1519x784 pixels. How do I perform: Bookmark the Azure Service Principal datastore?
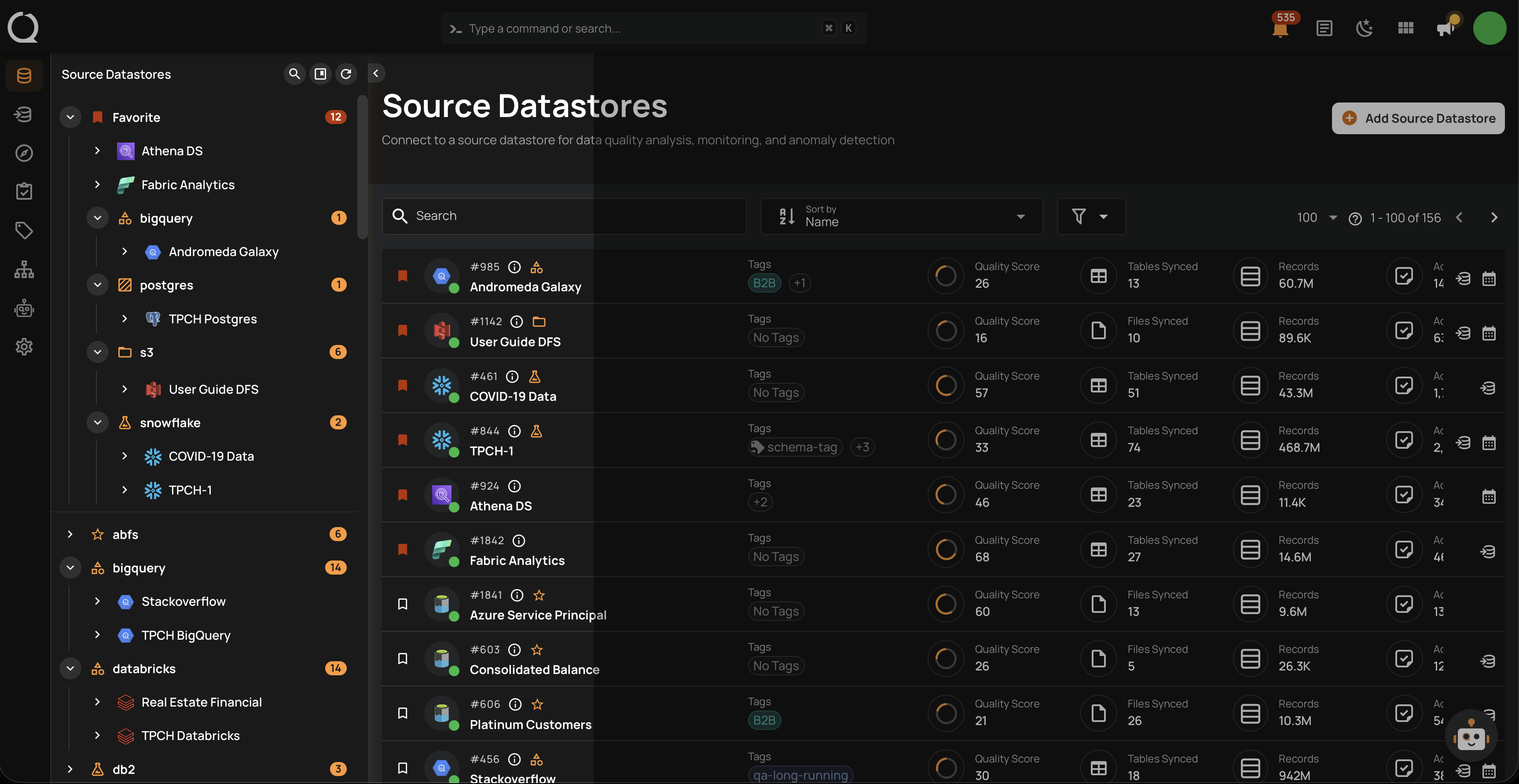[403, 604]
